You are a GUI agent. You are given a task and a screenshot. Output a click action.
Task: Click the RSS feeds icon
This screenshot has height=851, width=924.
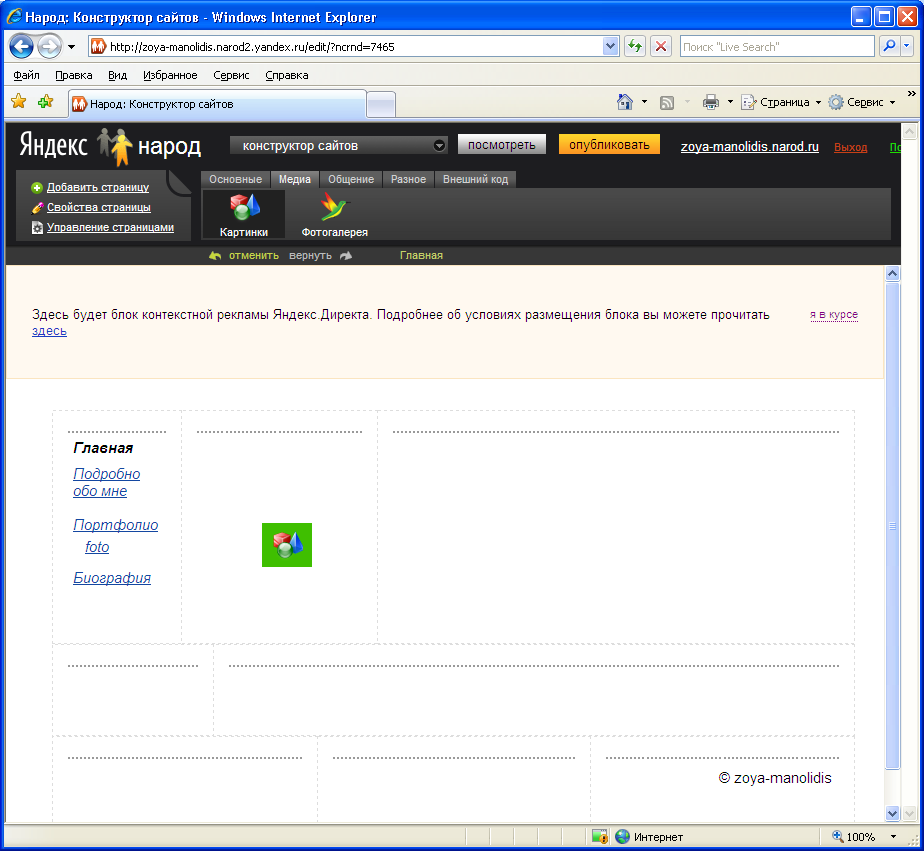666,103
